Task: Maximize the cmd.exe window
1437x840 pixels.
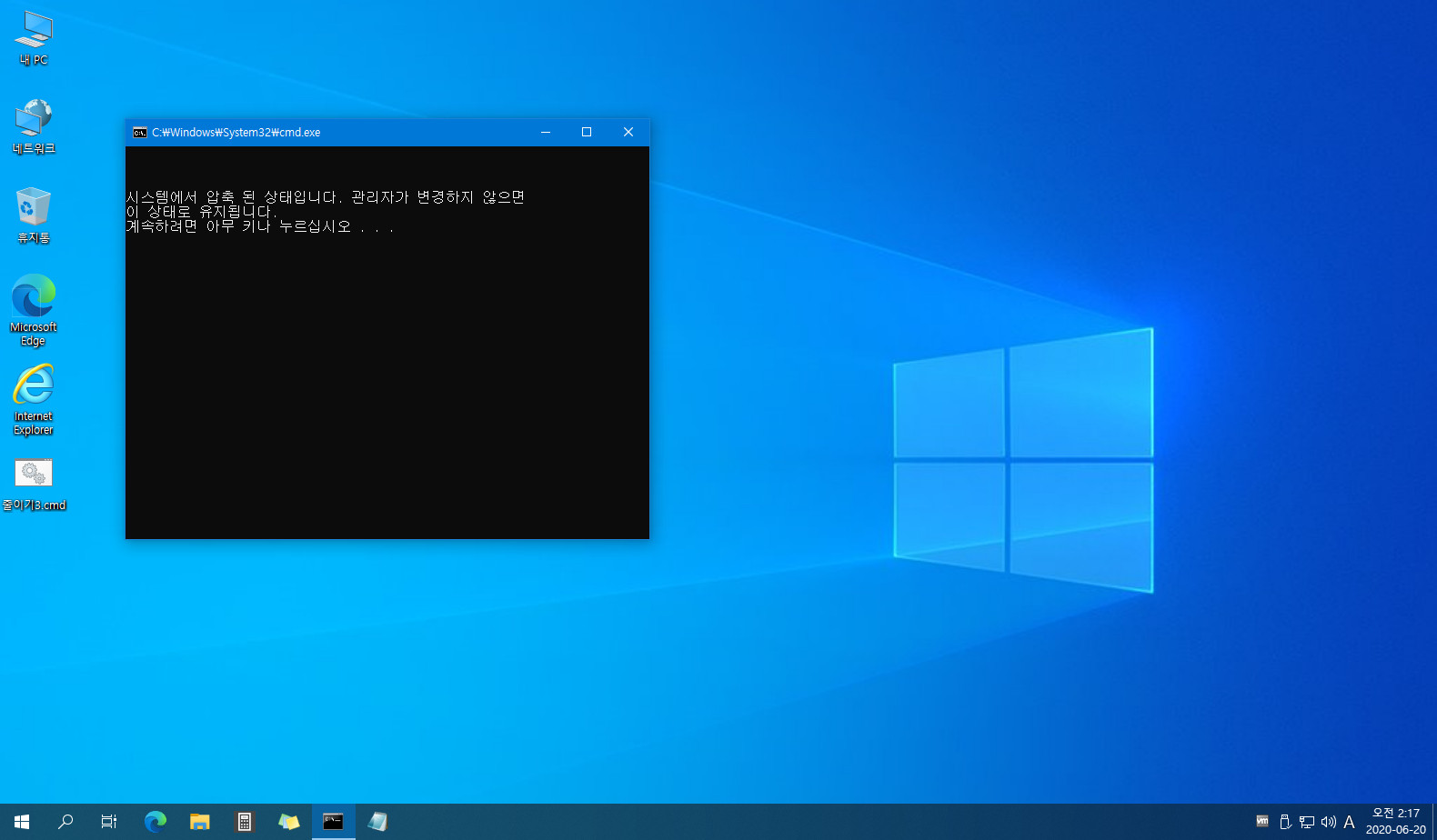Action: 587,133
